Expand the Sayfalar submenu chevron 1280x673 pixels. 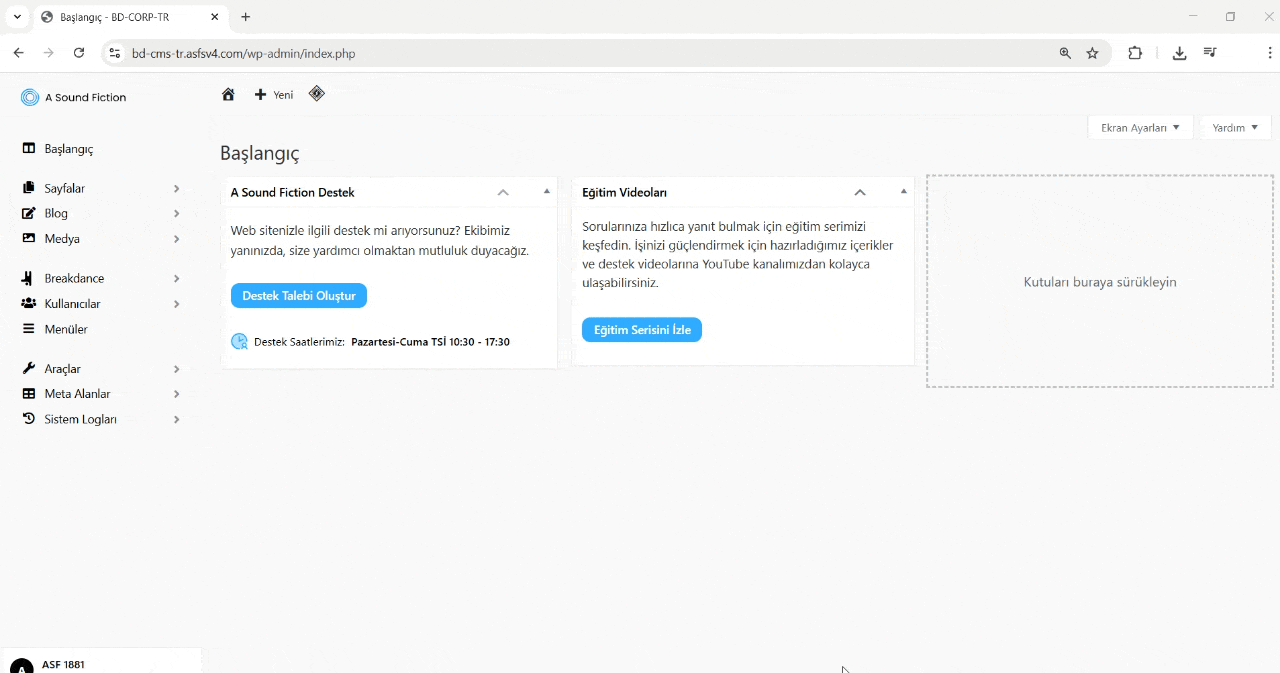tap(176, 189)
